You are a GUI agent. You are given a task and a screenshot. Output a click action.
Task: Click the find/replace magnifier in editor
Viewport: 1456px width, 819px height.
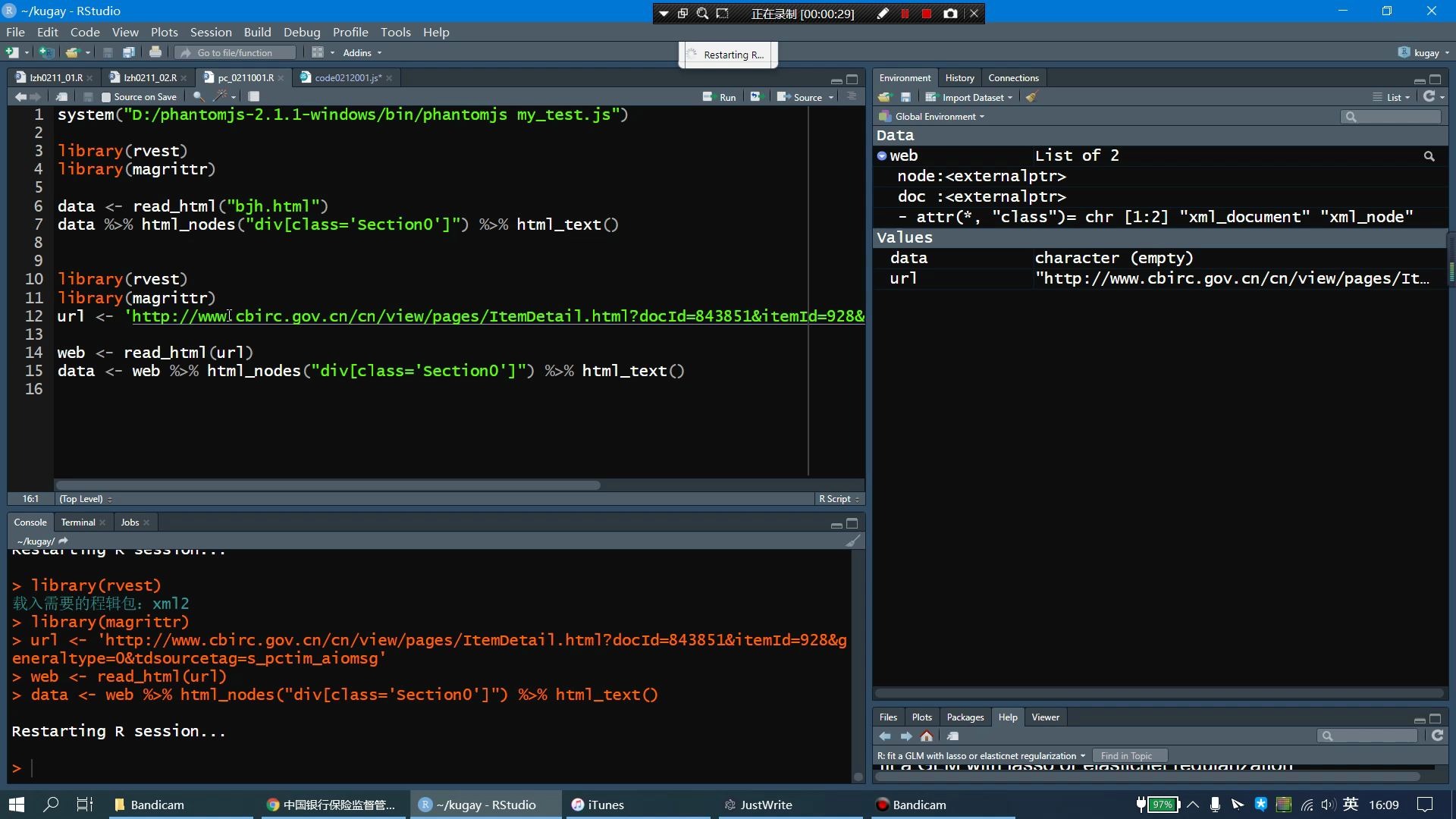click(x=198, y=97)
